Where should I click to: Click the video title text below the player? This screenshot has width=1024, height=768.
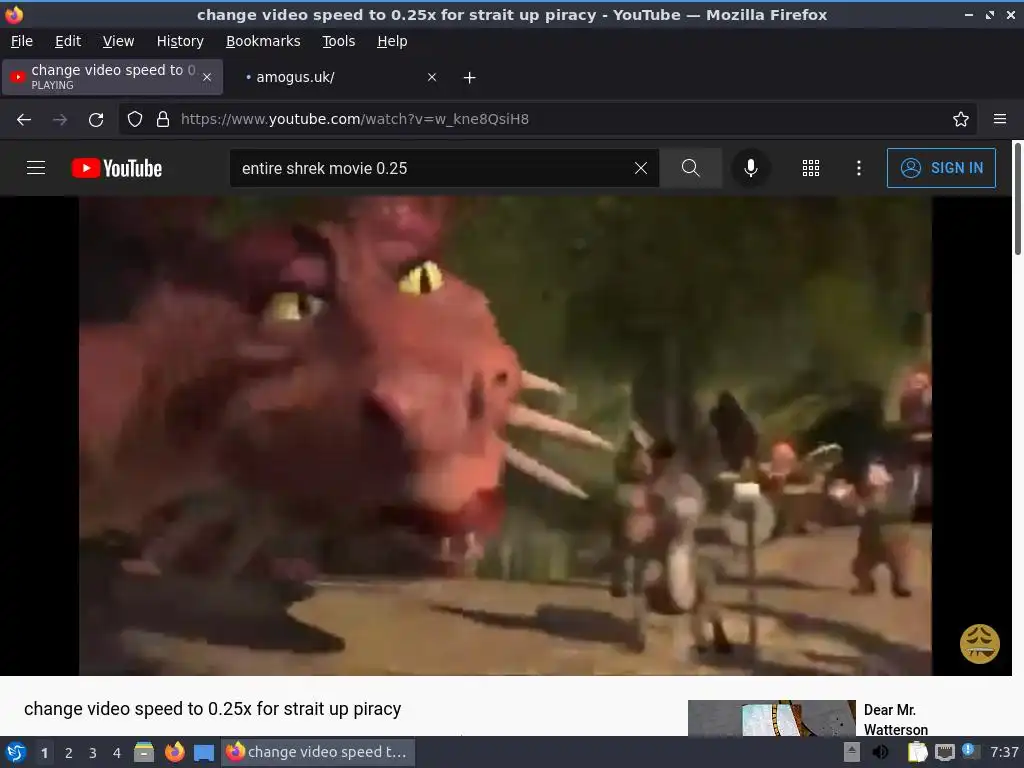(212, 709)
